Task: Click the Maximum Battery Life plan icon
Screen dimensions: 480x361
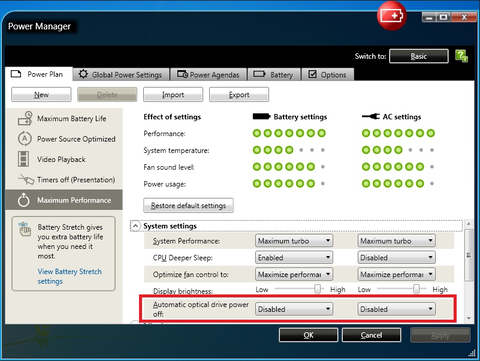Action: pos(25,118)
